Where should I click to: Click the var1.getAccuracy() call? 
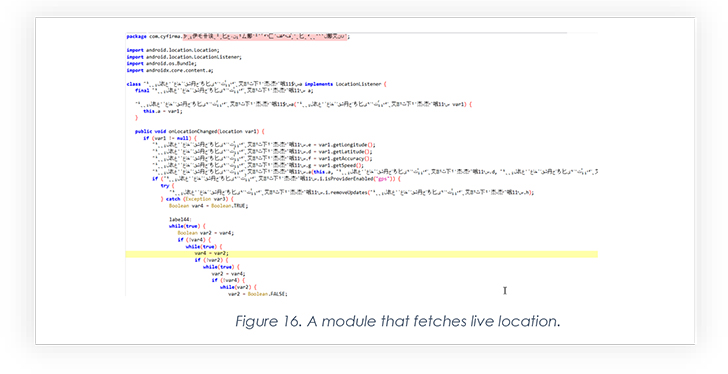point(345,159)
